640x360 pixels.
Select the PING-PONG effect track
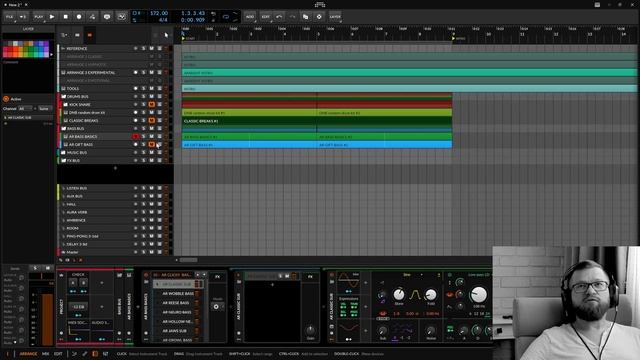[x=82, y=236]
